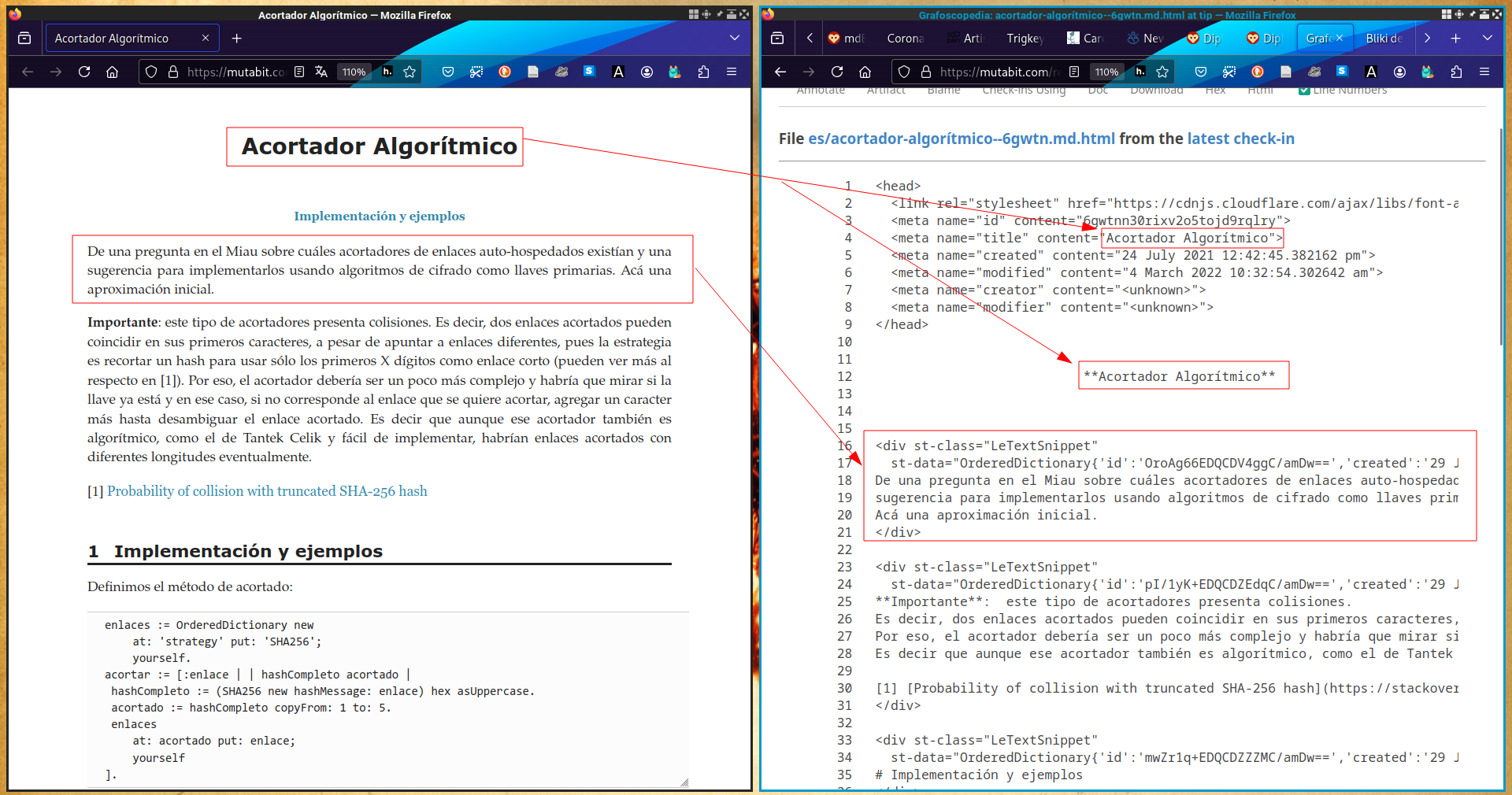Viewport: 1512px width, 795px height.
Task: Go to the home page in the left window
Action: coord(113,72)
